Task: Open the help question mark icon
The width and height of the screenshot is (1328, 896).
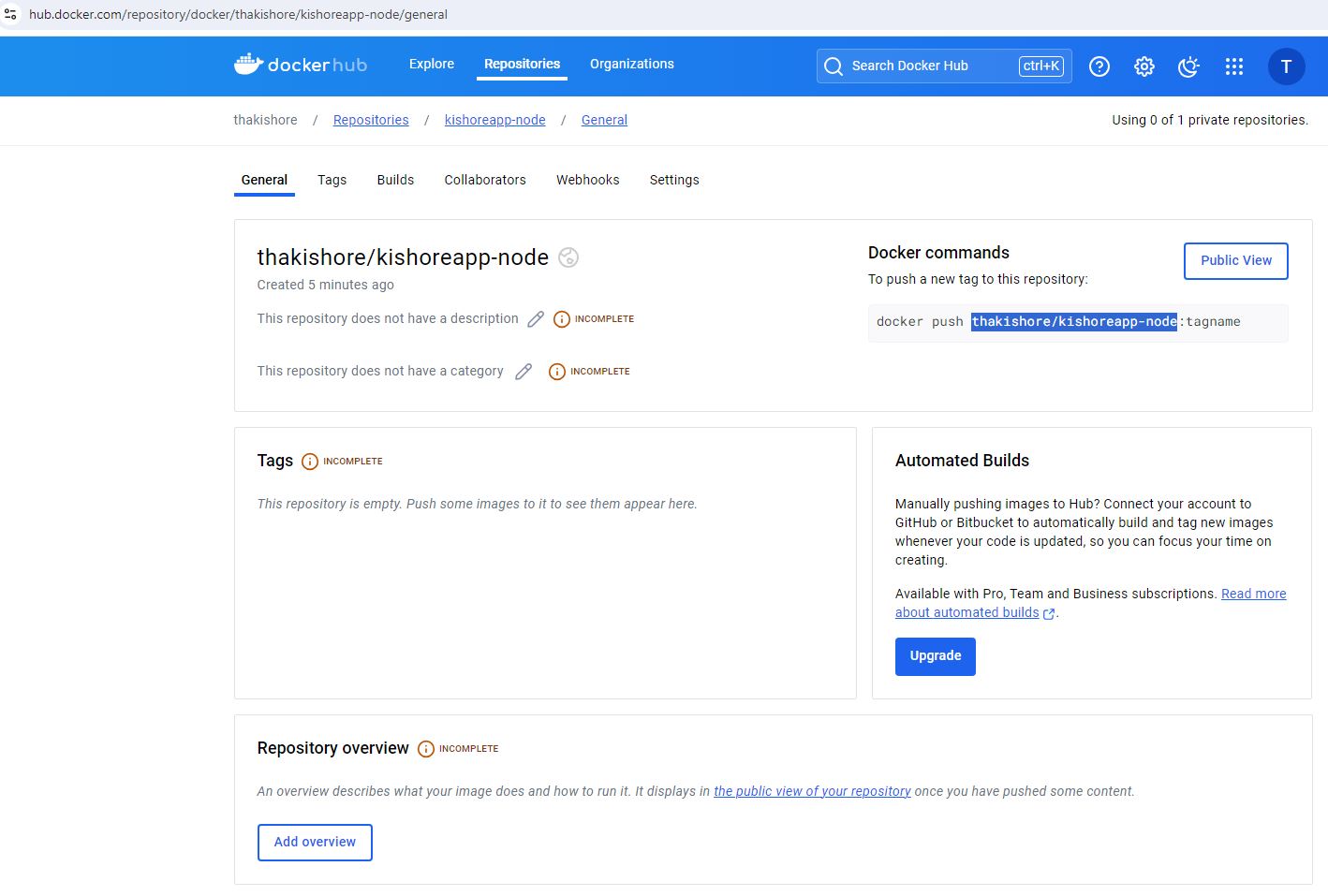Action: (1099, 66)
